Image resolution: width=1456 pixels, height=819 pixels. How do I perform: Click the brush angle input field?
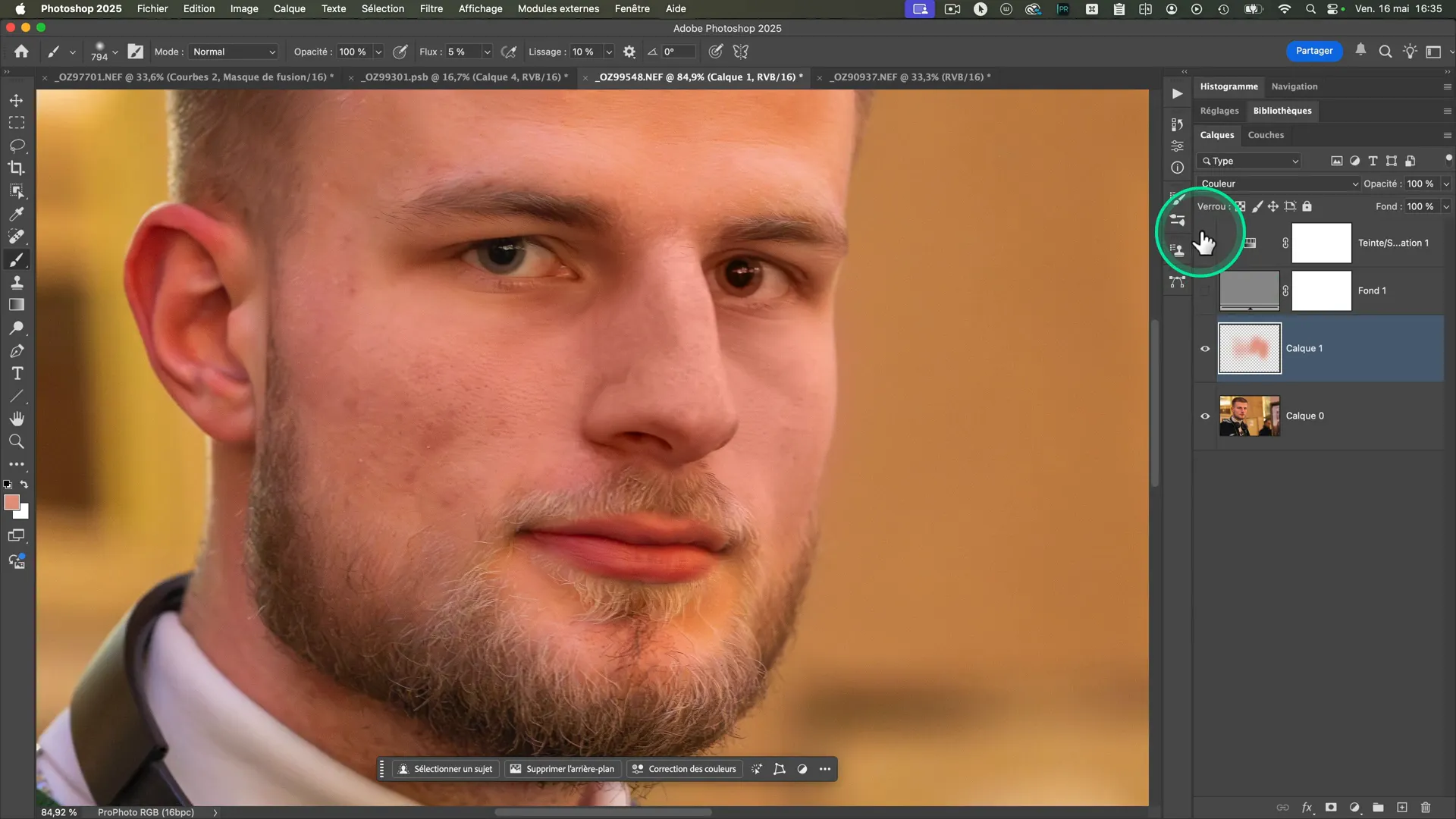click(x=678, y=52)
